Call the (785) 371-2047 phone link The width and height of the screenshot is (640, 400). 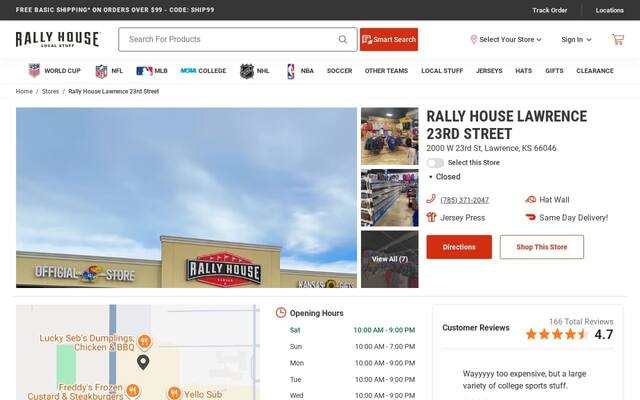click(464, 200)
